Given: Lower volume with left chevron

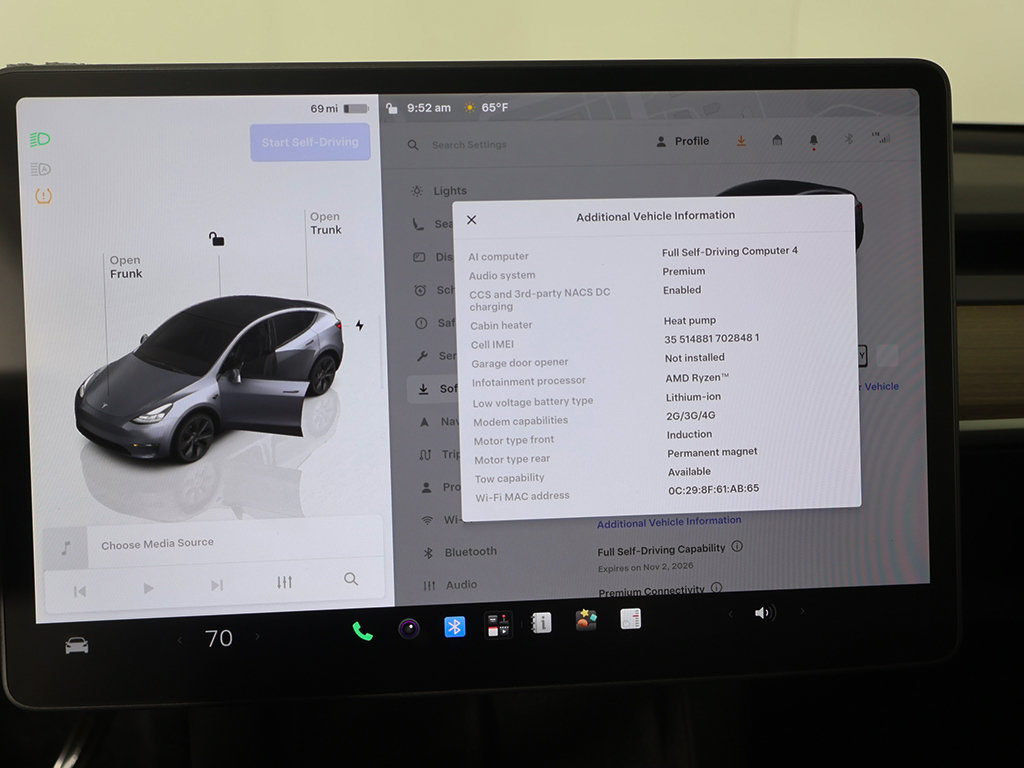Looking at the screenshot, I should [x=731, y=613].
